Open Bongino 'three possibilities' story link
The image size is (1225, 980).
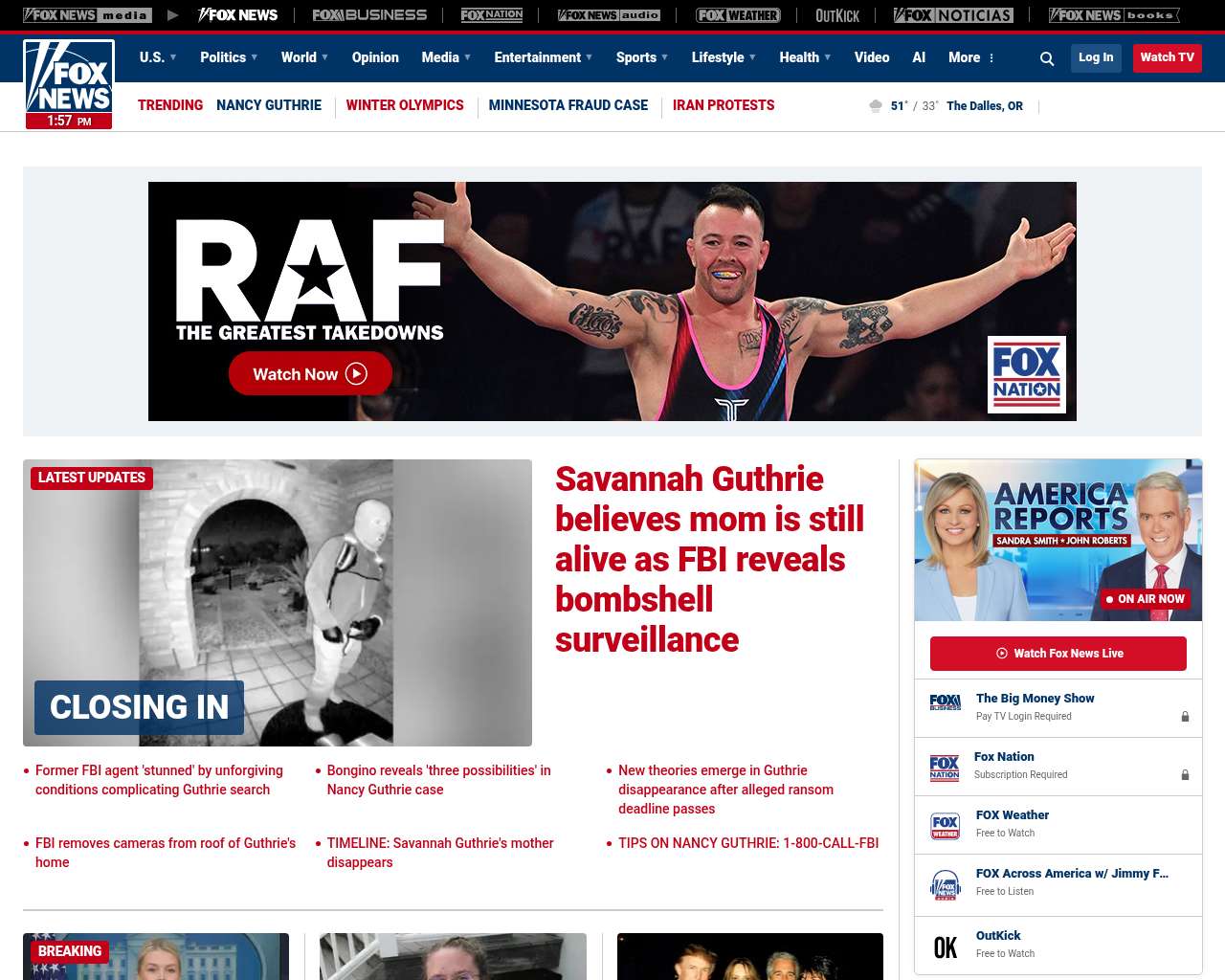point(438,780)
